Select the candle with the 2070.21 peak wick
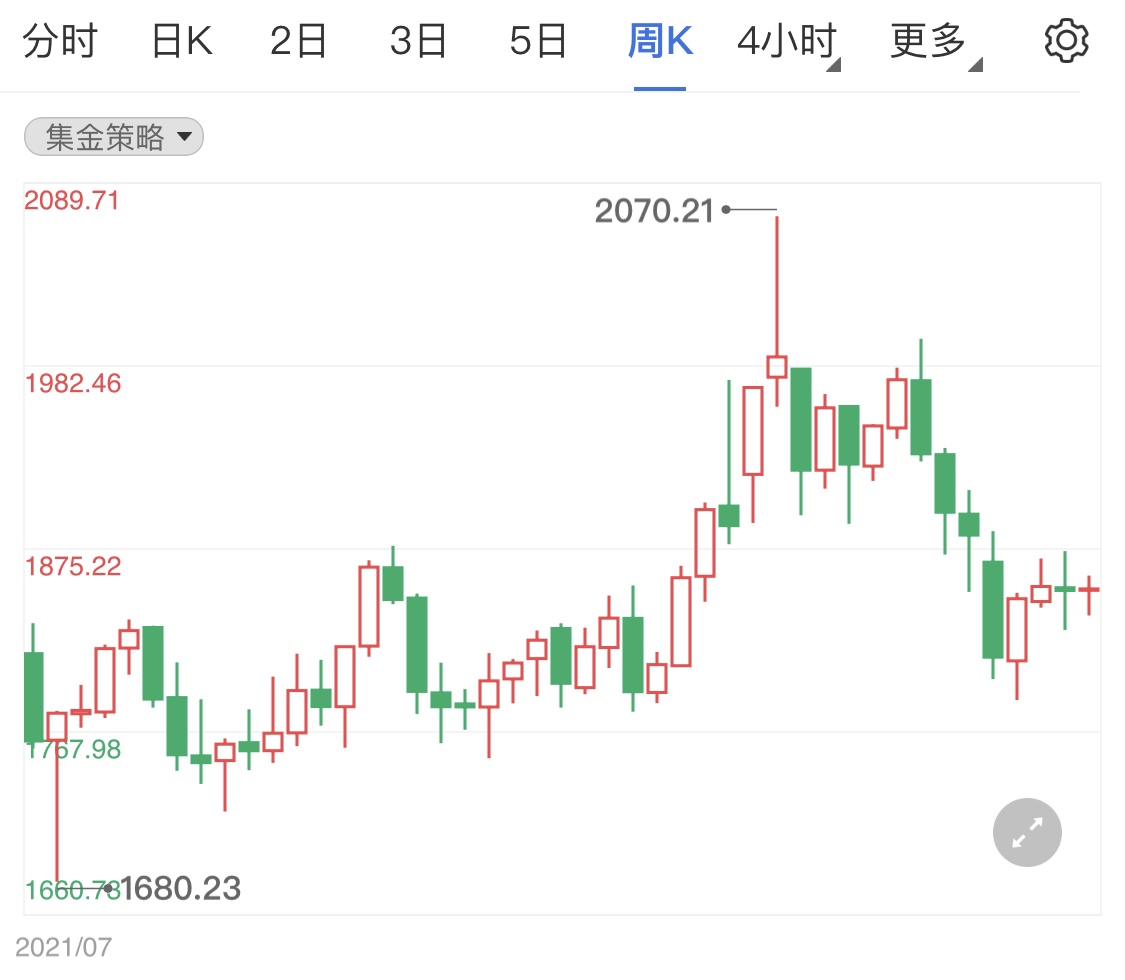The width and height of the screenshot is (1125, 980). [777, 311]
